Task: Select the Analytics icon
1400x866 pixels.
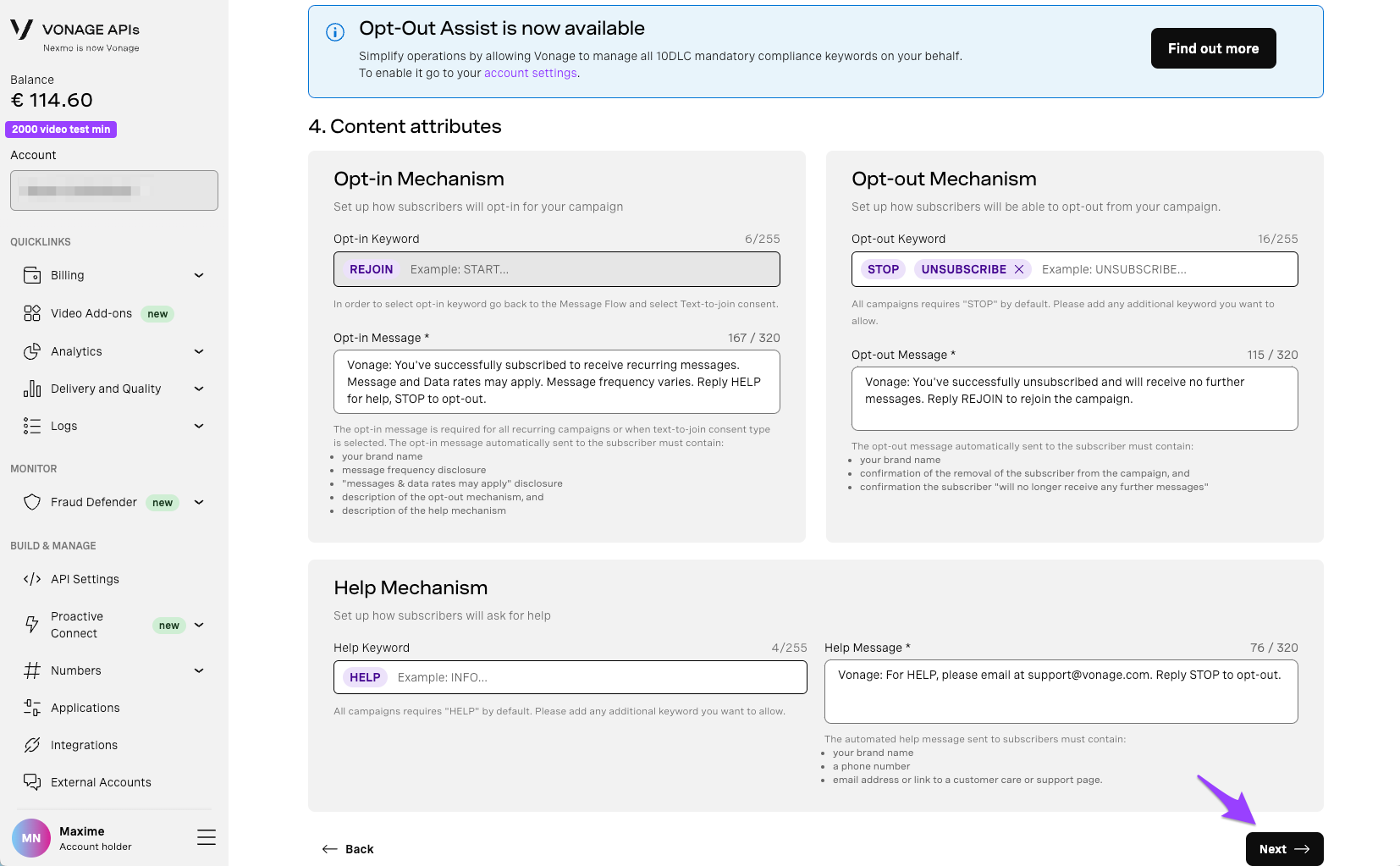Action: [31, 351]
